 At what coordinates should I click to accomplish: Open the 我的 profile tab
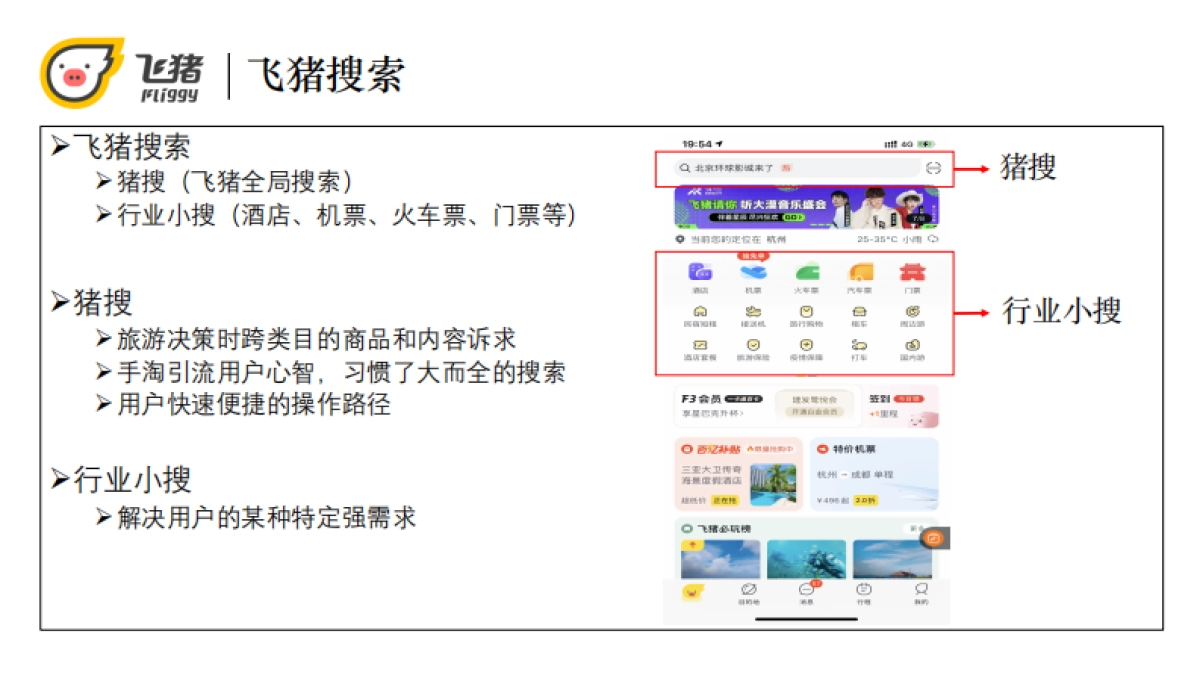click(x=920, y=593)
